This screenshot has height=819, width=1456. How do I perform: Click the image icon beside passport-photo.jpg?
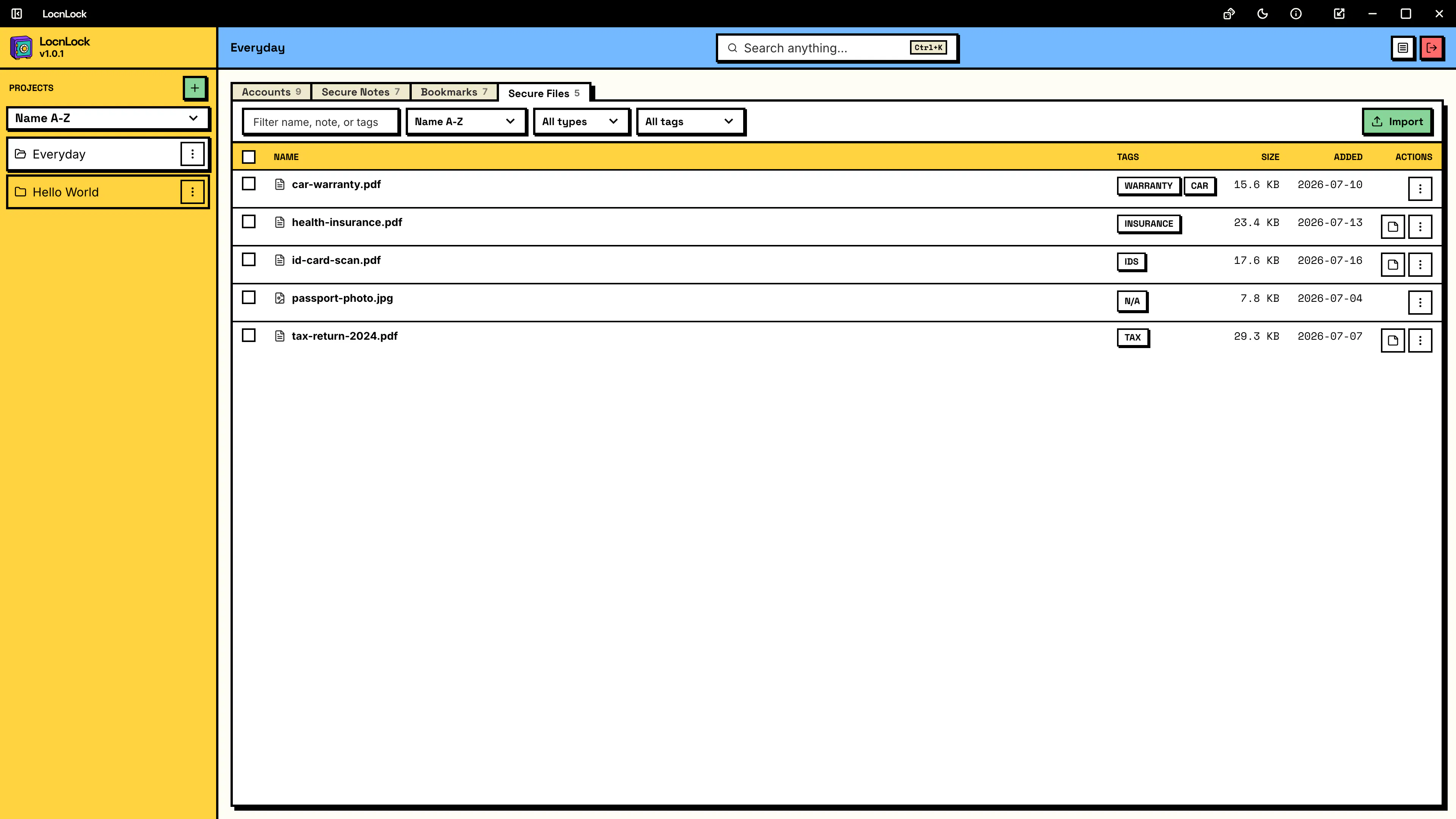tap(279, 298)
